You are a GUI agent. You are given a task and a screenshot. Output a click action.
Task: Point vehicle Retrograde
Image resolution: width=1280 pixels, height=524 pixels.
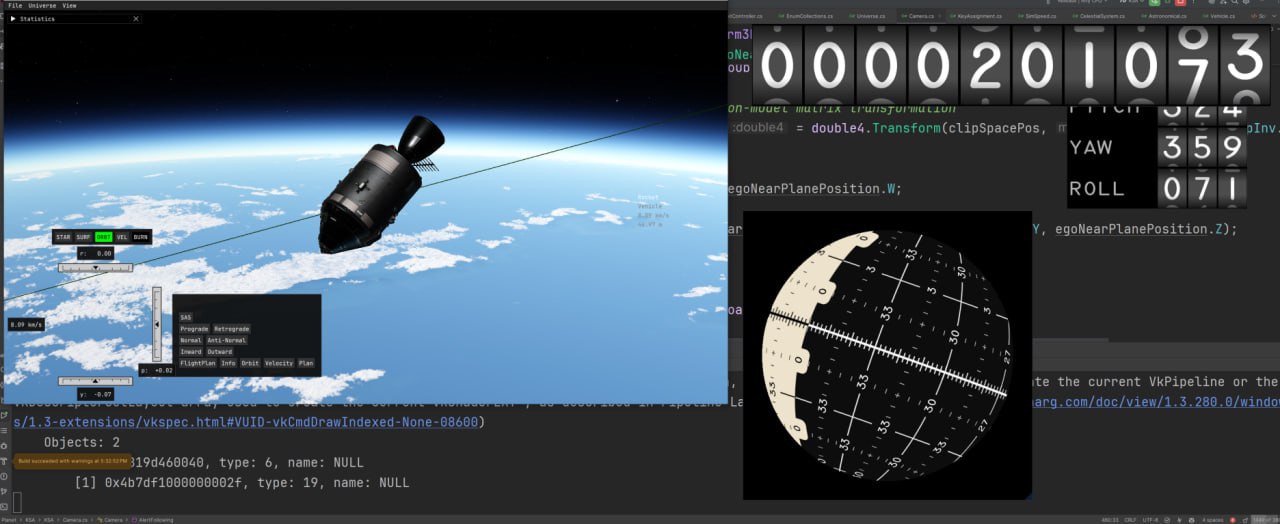231,329
